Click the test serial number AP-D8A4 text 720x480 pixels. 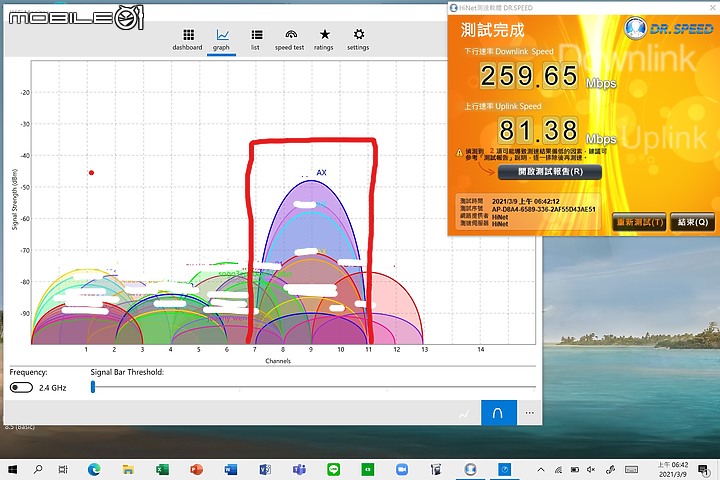pyautogui.click(x=543, y=209)
